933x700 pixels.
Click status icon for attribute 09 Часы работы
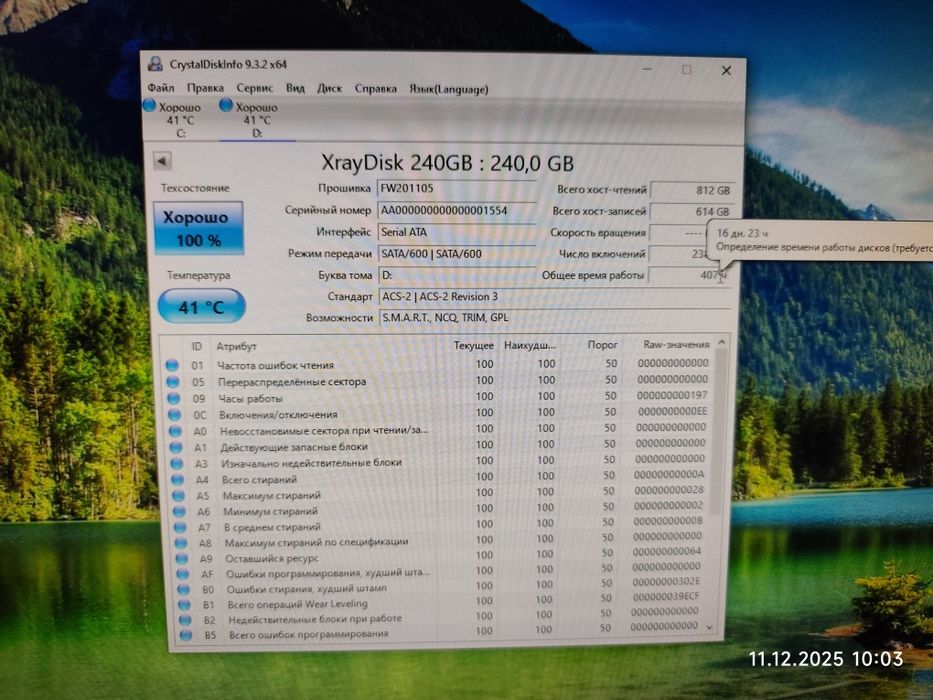tap(173, 398)
